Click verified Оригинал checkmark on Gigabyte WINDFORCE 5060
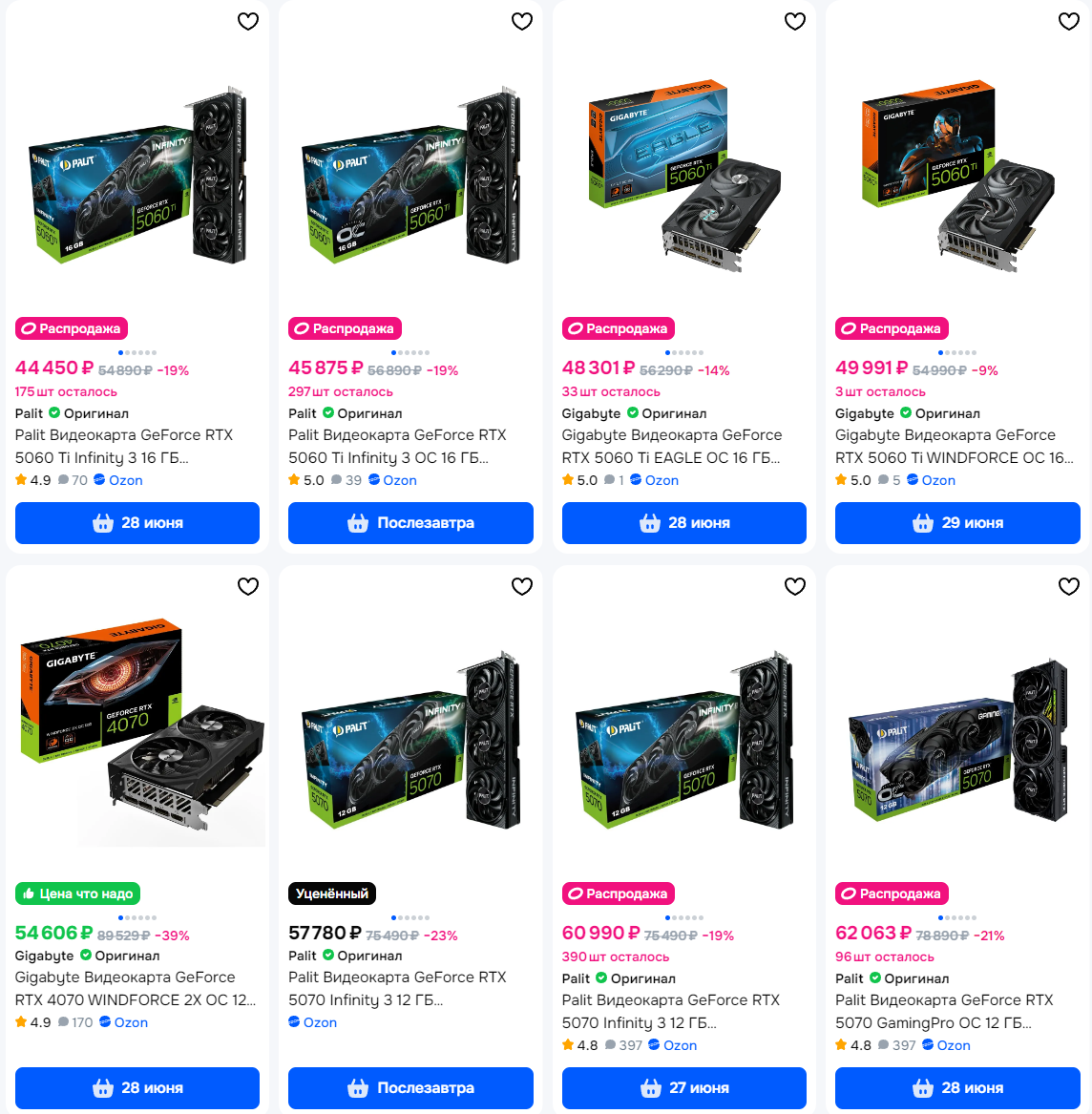The width and height of the screenshot is (1092, 1114). [x=906, y=412]
